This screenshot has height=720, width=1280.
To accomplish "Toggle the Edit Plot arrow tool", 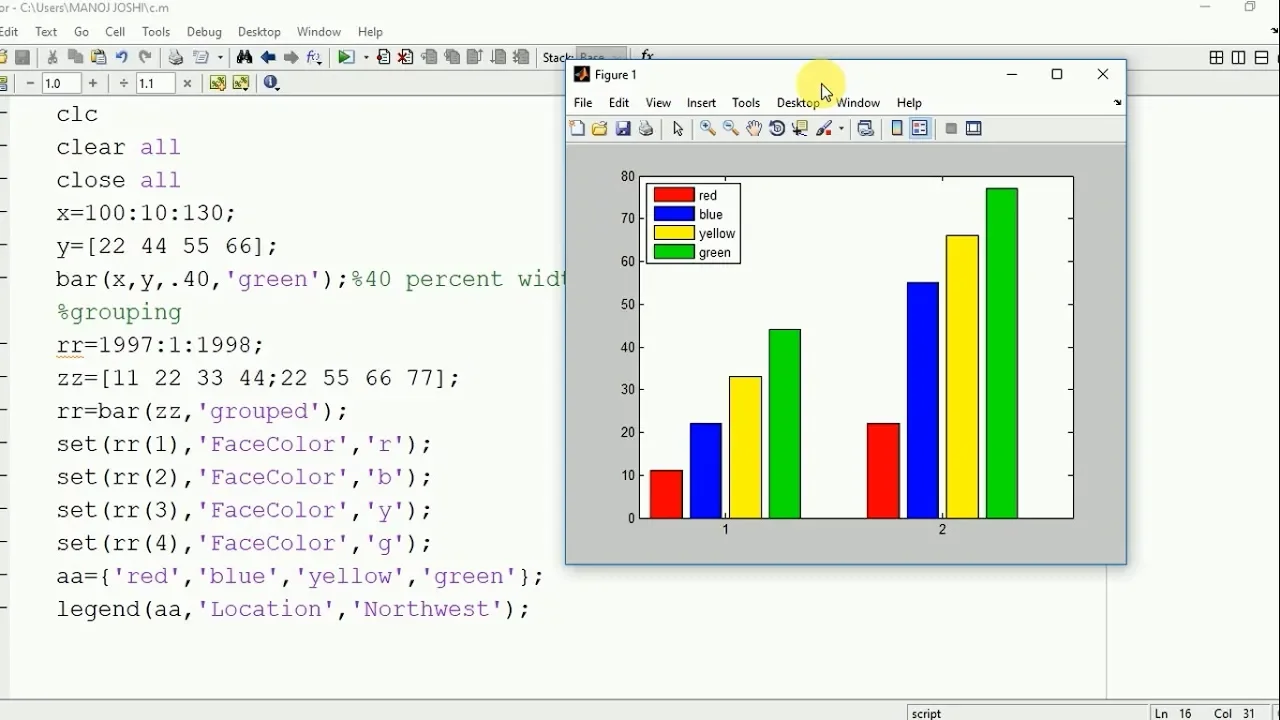I will pos(678,128).
